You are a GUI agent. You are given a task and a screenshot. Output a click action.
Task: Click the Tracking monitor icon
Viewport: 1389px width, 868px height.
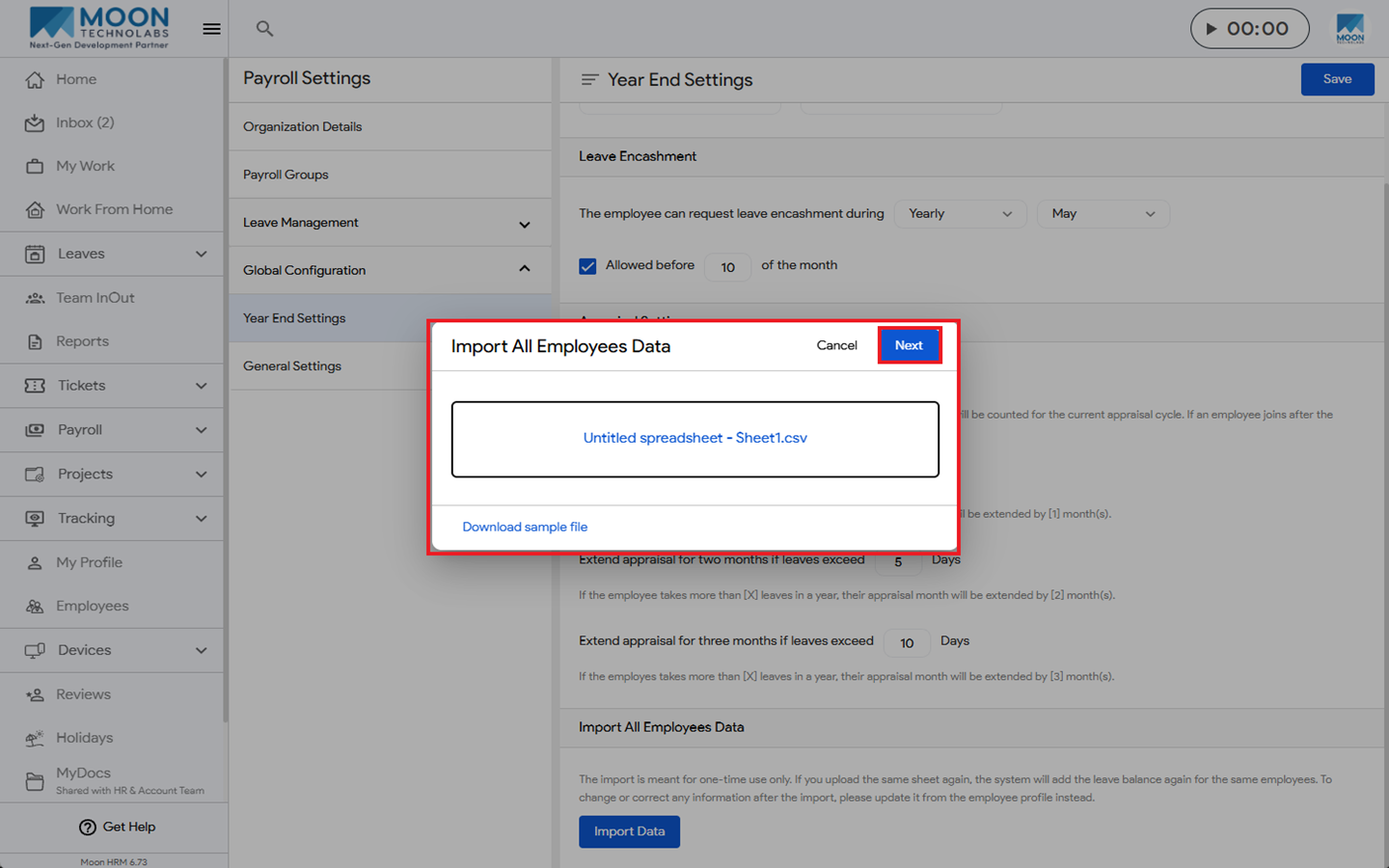(35, 519)
